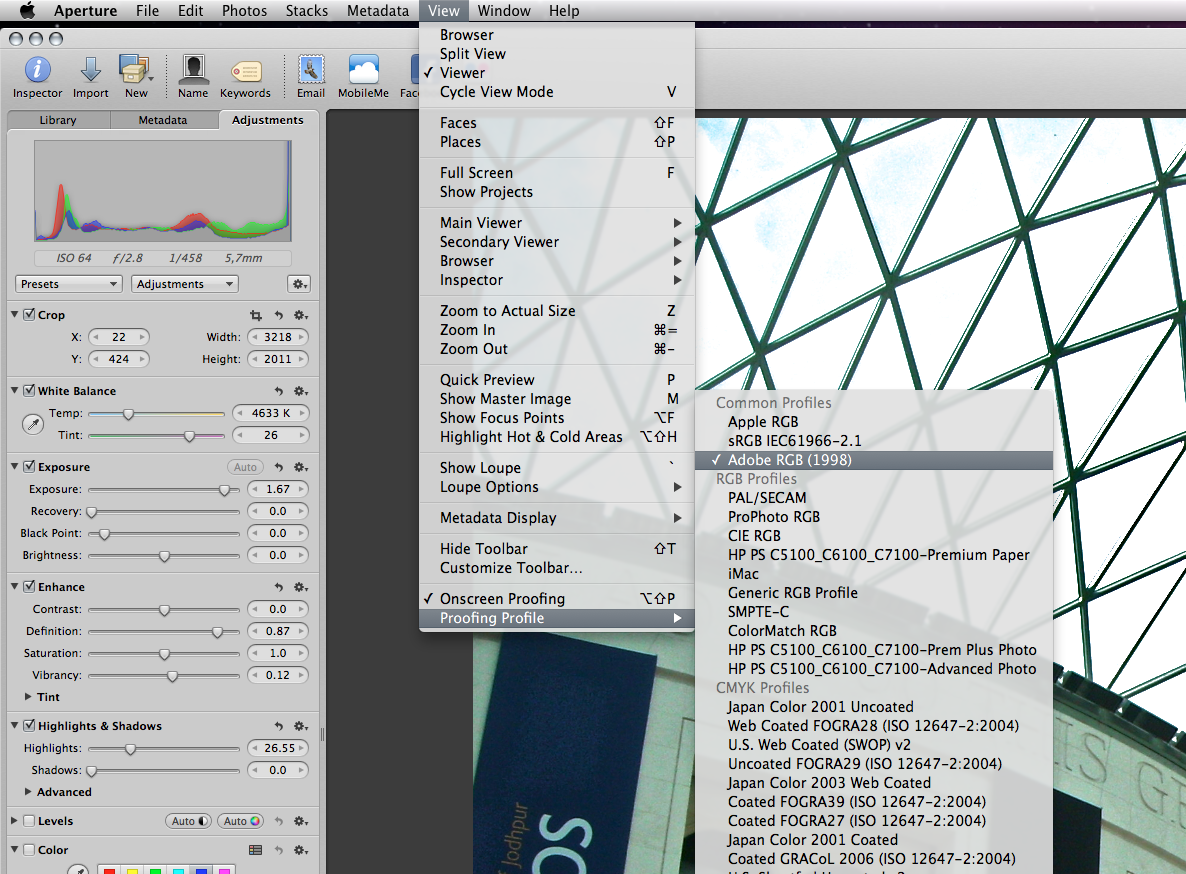Reset the Enhance adjustment
This screenshot has height=874, width=1186.
tap(278, 587)
